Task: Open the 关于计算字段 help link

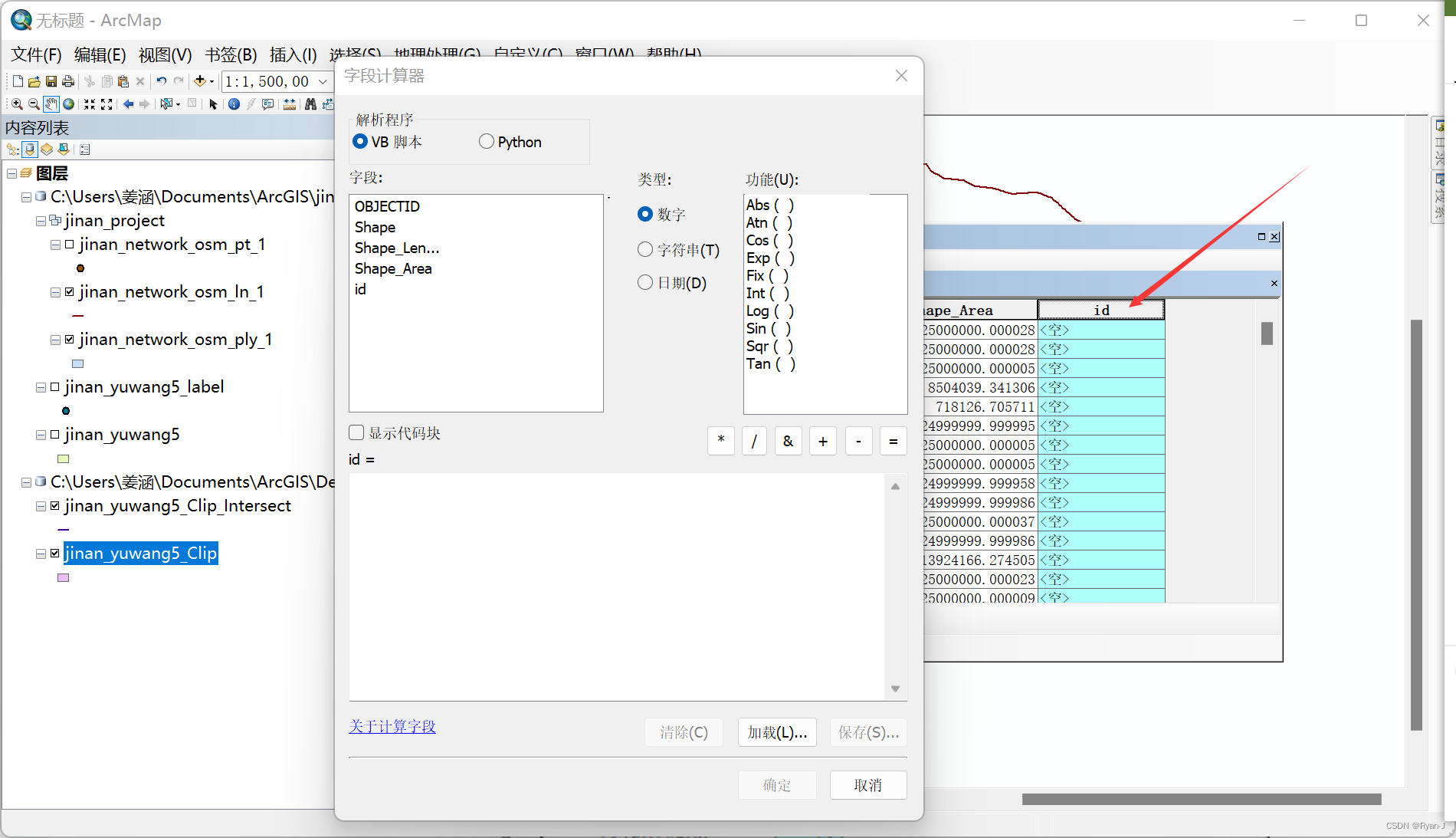Action: coord(392,726)
